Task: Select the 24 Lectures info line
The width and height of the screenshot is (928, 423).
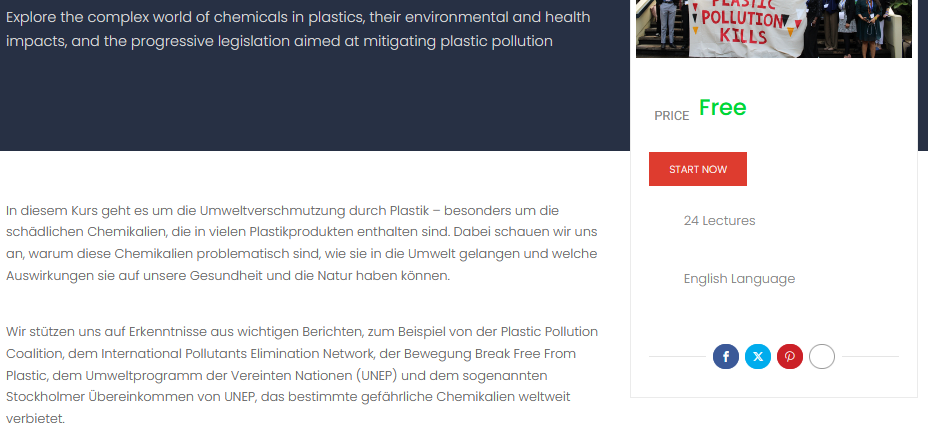Action: (719, 220)
